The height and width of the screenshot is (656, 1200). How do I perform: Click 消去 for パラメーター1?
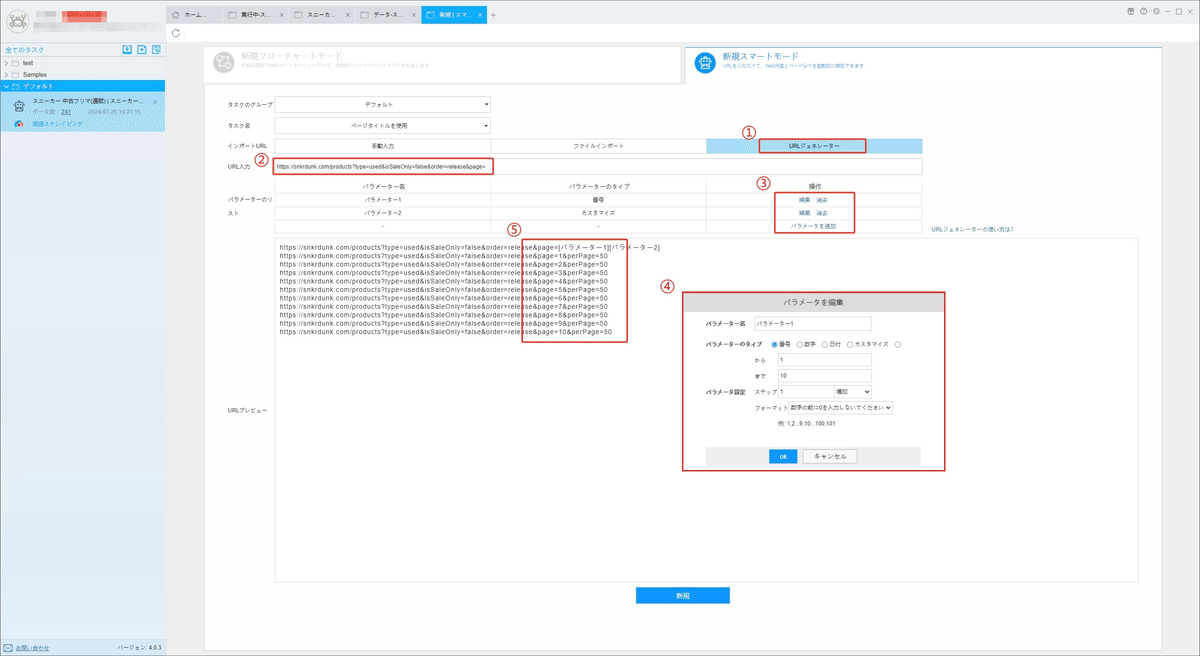click(x=822, y=200)
